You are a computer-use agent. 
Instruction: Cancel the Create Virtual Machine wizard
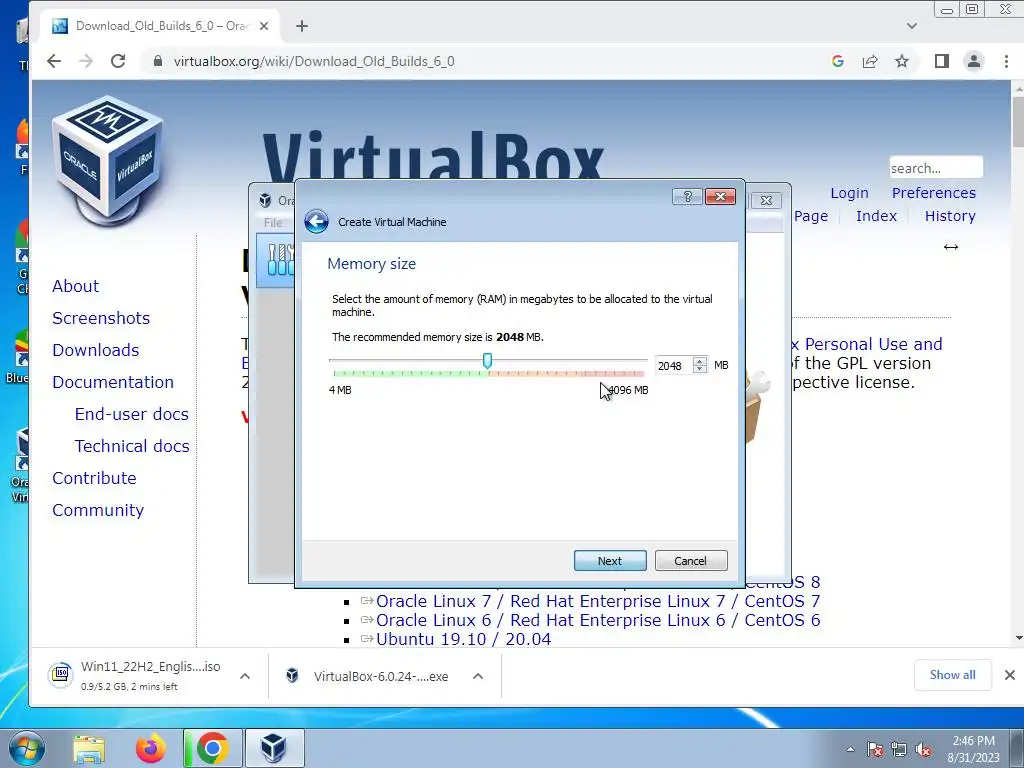pos(691,560)
